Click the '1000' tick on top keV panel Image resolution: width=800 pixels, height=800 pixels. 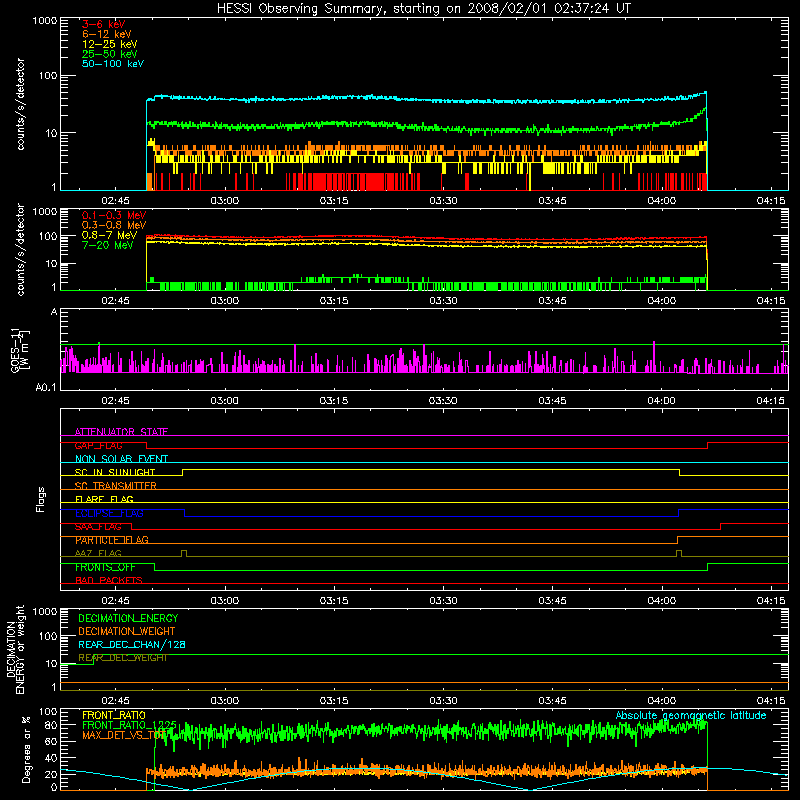click(x=45, y=21)
